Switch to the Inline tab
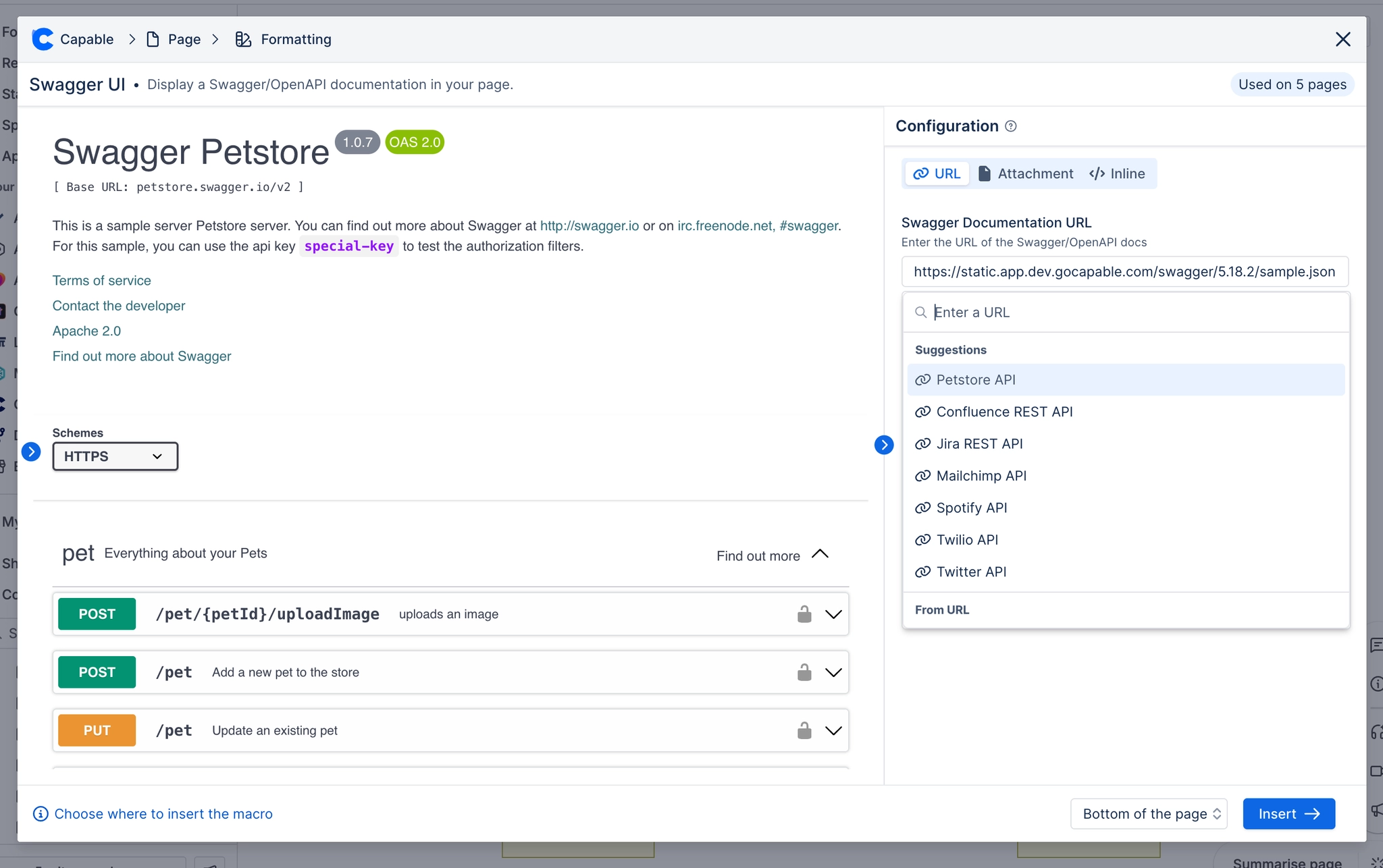 pos(1118,173)
